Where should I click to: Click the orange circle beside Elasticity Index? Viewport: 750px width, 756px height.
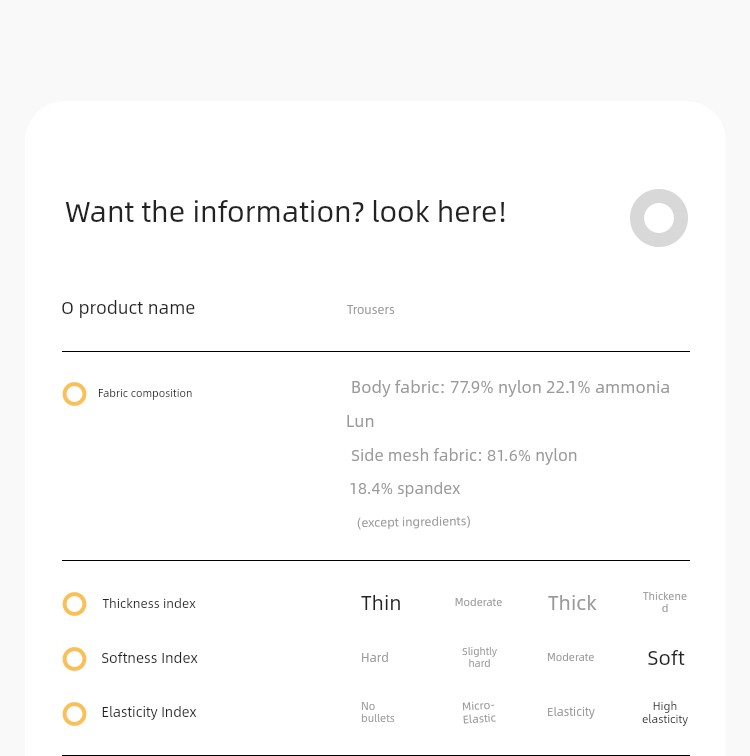pyautogui.click(x=74, y=714)
